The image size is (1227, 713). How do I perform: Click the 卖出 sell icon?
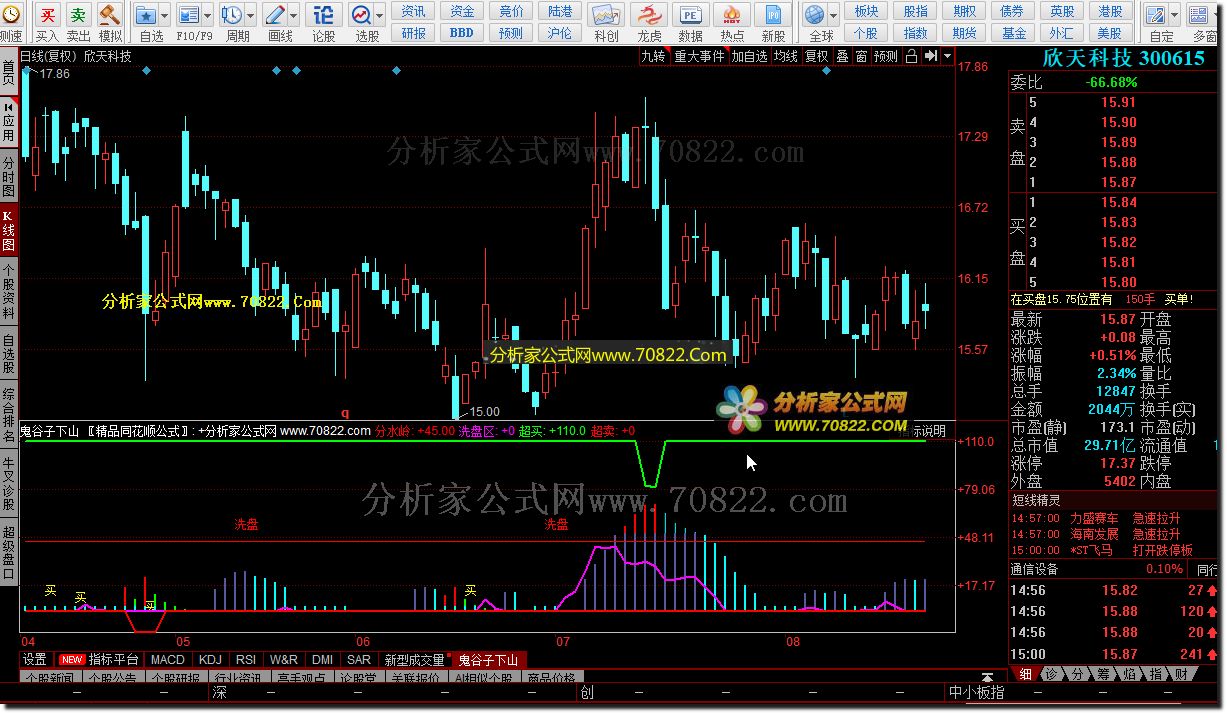pyautogui.click(x=79, y=15)
